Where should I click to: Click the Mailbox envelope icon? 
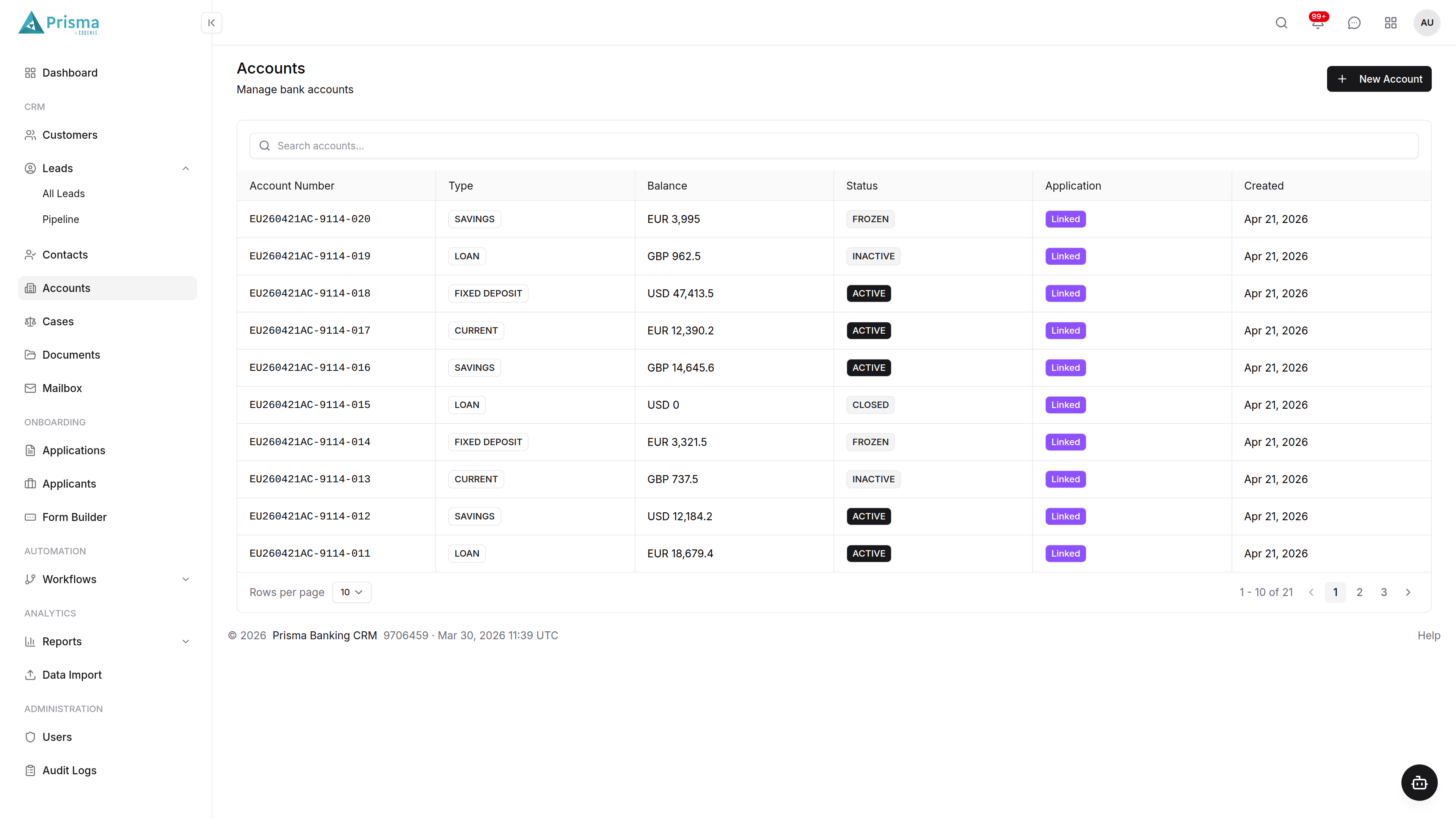[30, 388]
